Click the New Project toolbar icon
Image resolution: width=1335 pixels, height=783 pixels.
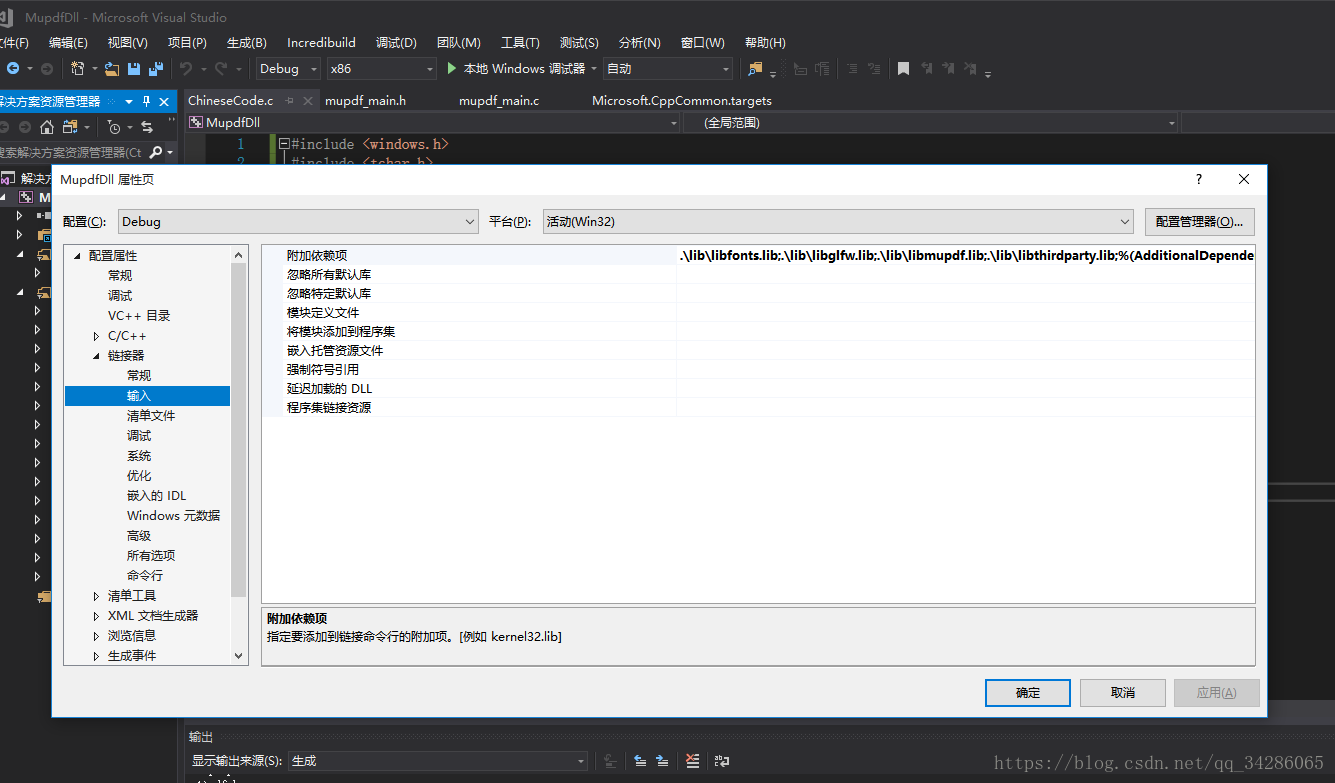coord(78,69)
